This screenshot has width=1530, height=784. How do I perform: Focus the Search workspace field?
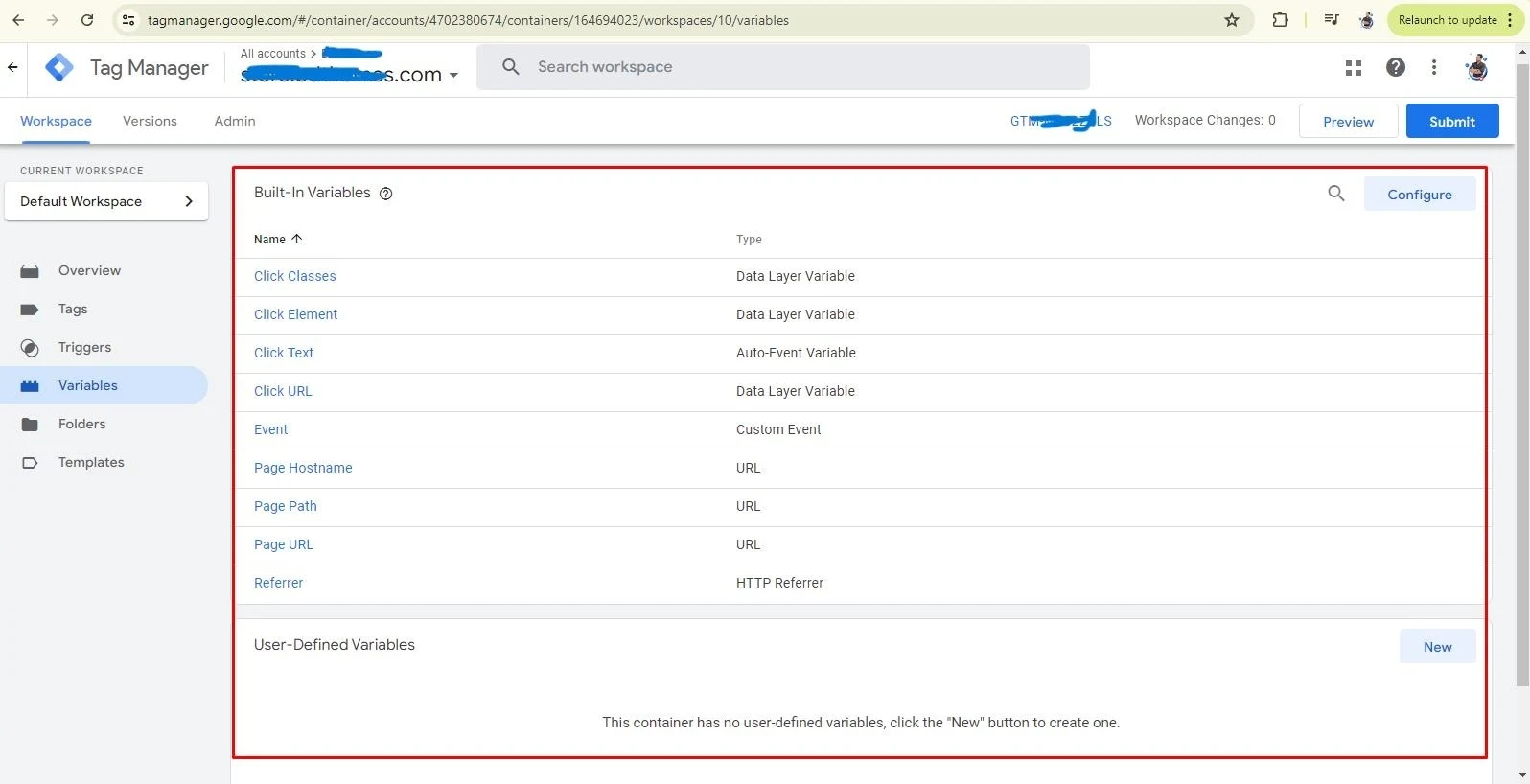pyautogui.click(x=783, y=67)
